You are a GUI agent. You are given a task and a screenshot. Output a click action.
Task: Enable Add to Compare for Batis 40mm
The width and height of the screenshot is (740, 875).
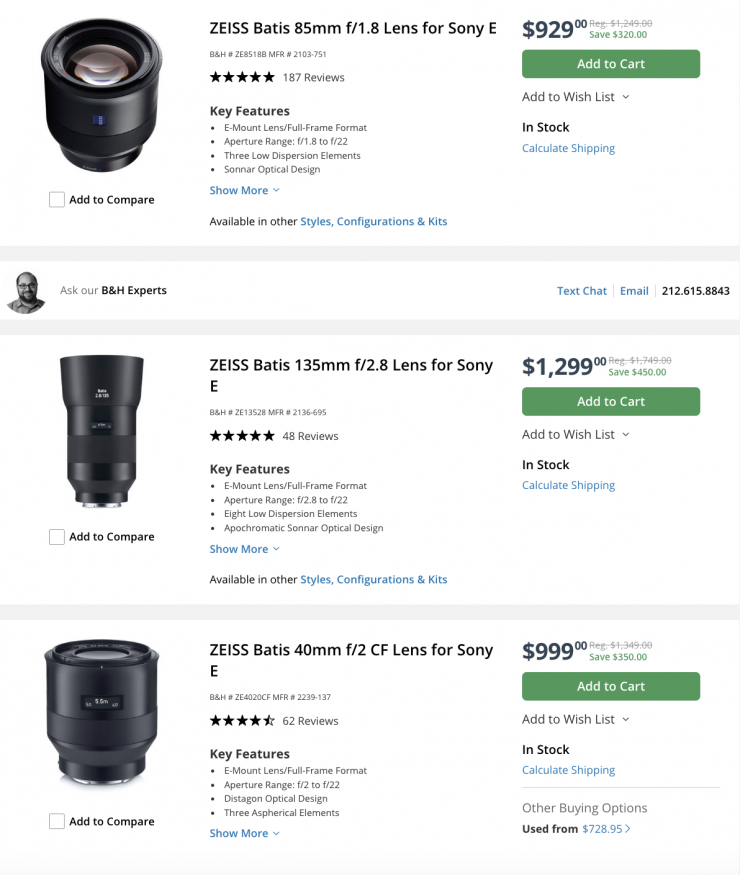coord(57,822)
